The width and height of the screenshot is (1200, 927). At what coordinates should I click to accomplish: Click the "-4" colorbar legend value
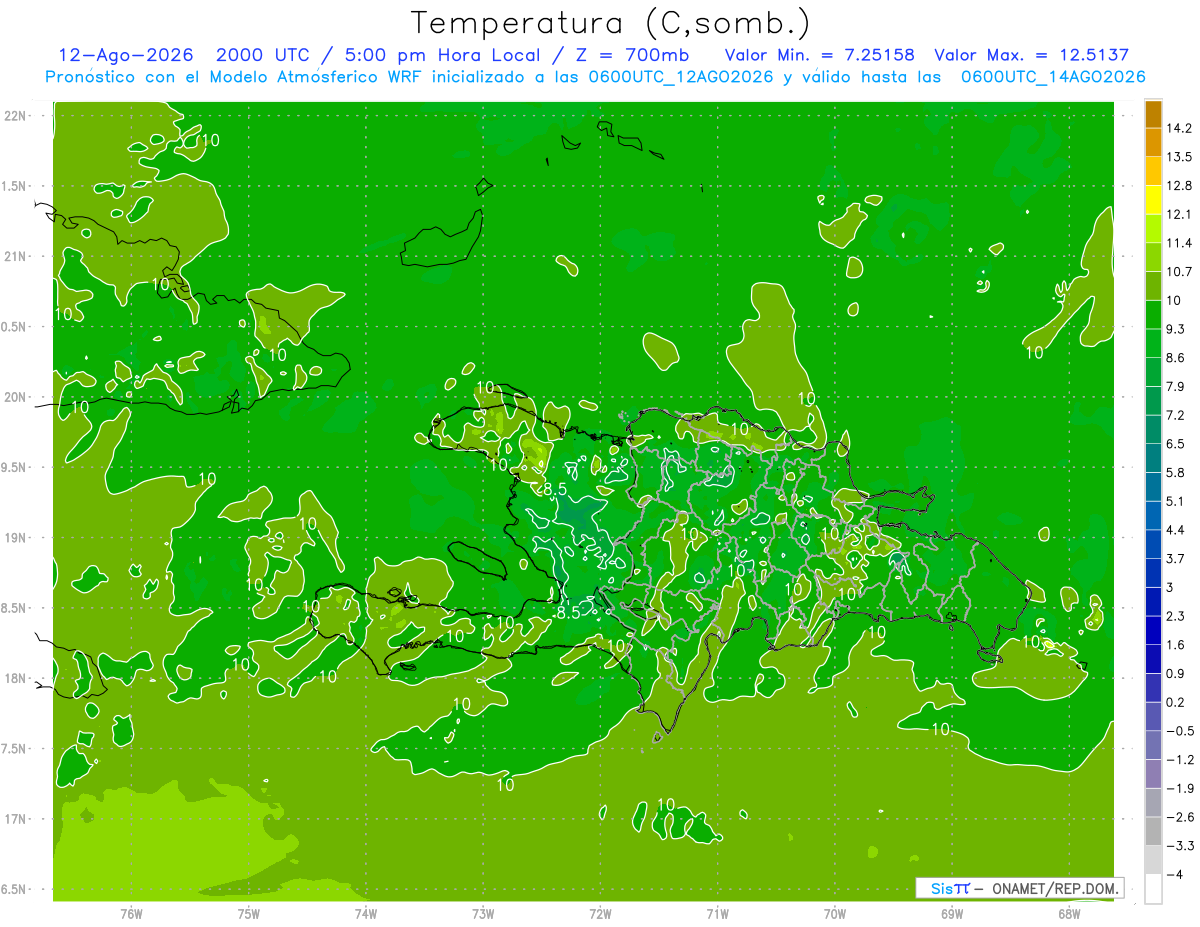(x=1174, y=874)
